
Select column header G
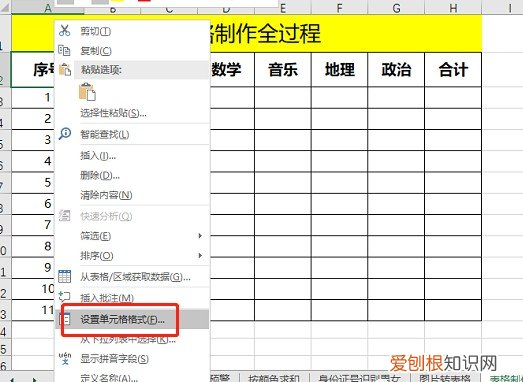coord(396,7)
